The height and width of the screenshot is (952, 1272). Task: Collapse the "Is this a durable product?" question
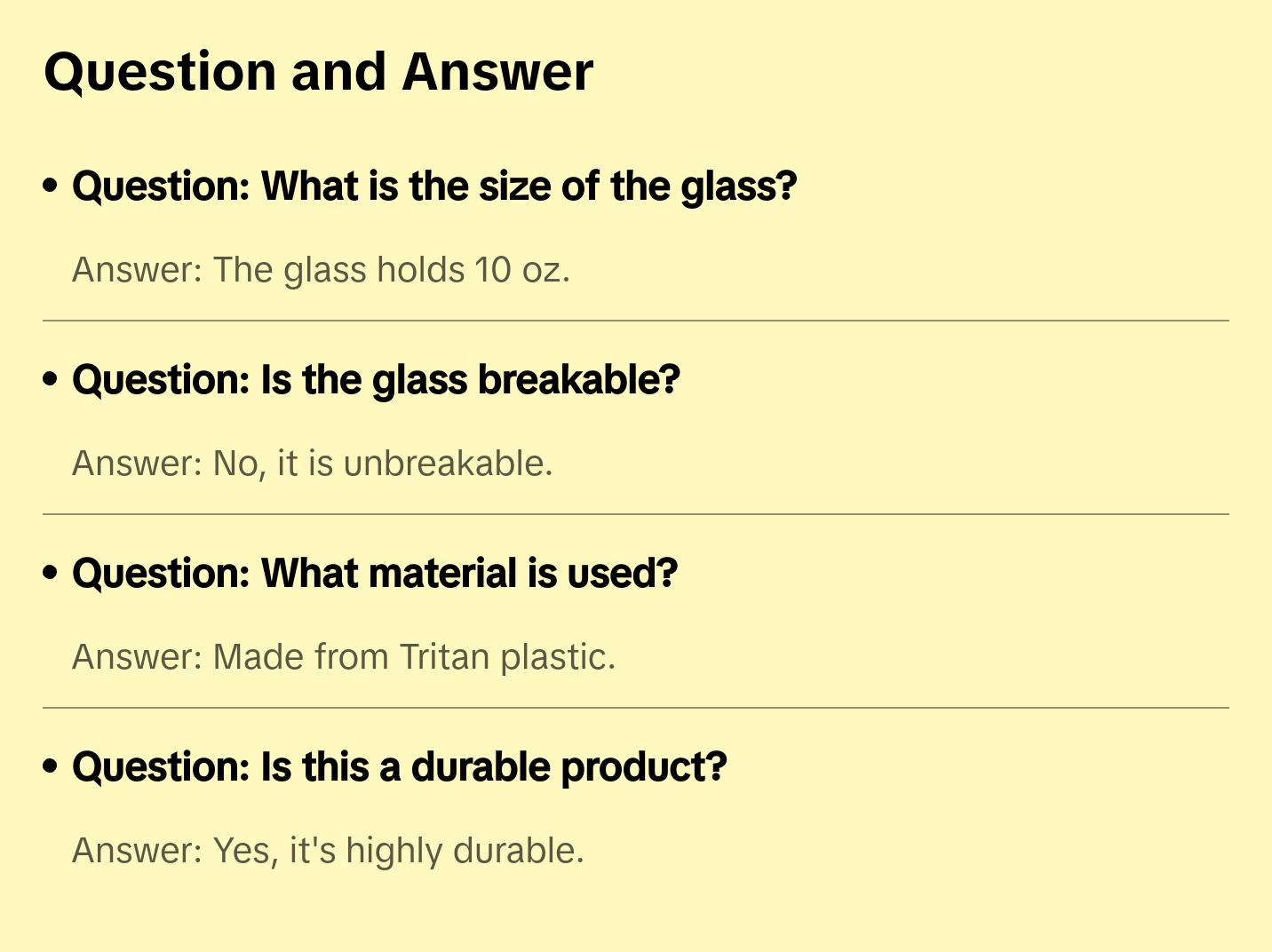coord(400,767)
